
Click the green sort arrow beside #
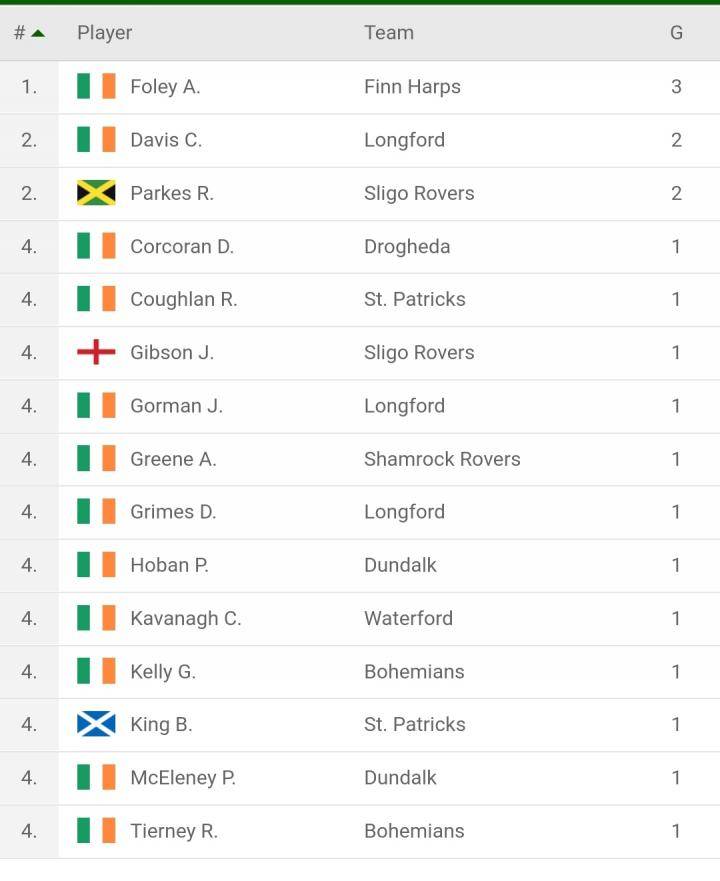[x=38, y=34]
